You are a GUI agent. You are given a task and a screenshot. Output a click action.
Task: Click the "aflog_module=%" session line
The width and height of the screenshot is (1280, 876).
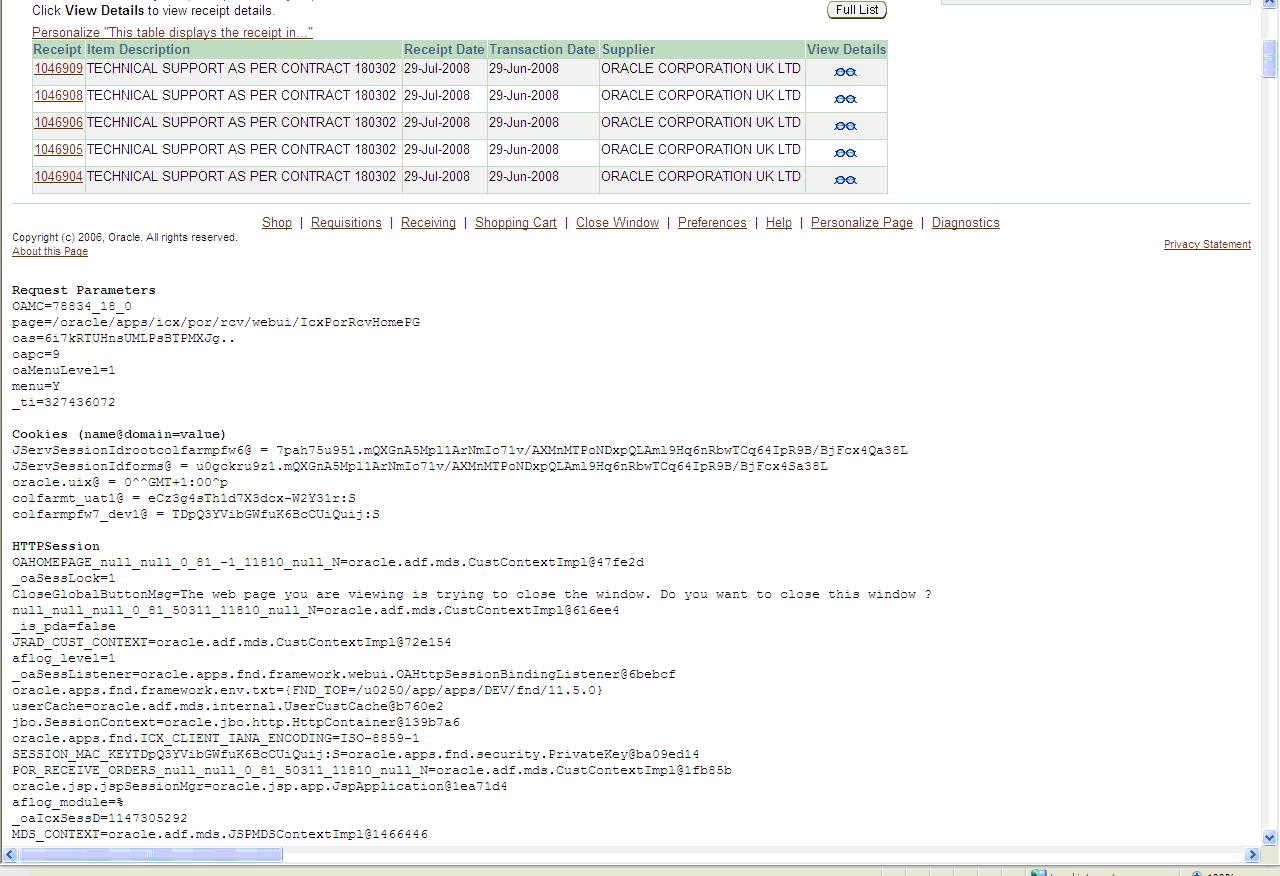68,802
